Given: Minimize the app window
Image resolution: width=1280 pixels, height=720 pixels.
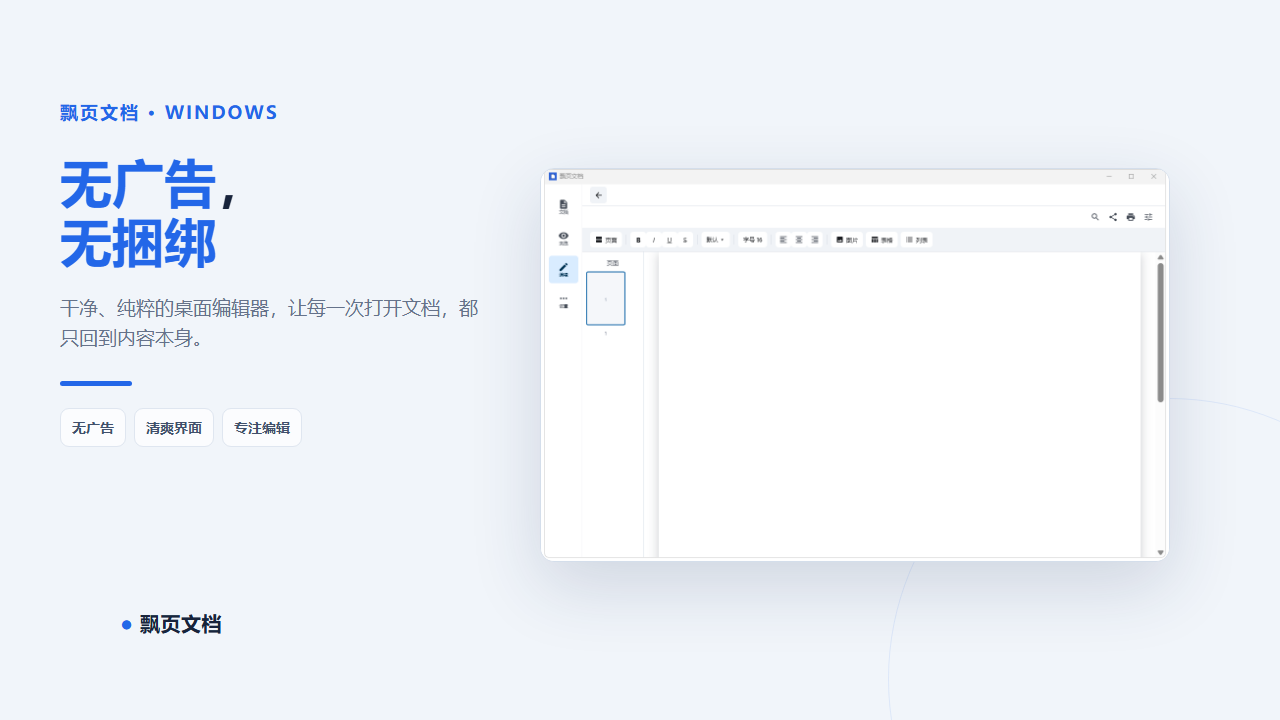Looking at the screenshot, I should (1109, 176).
